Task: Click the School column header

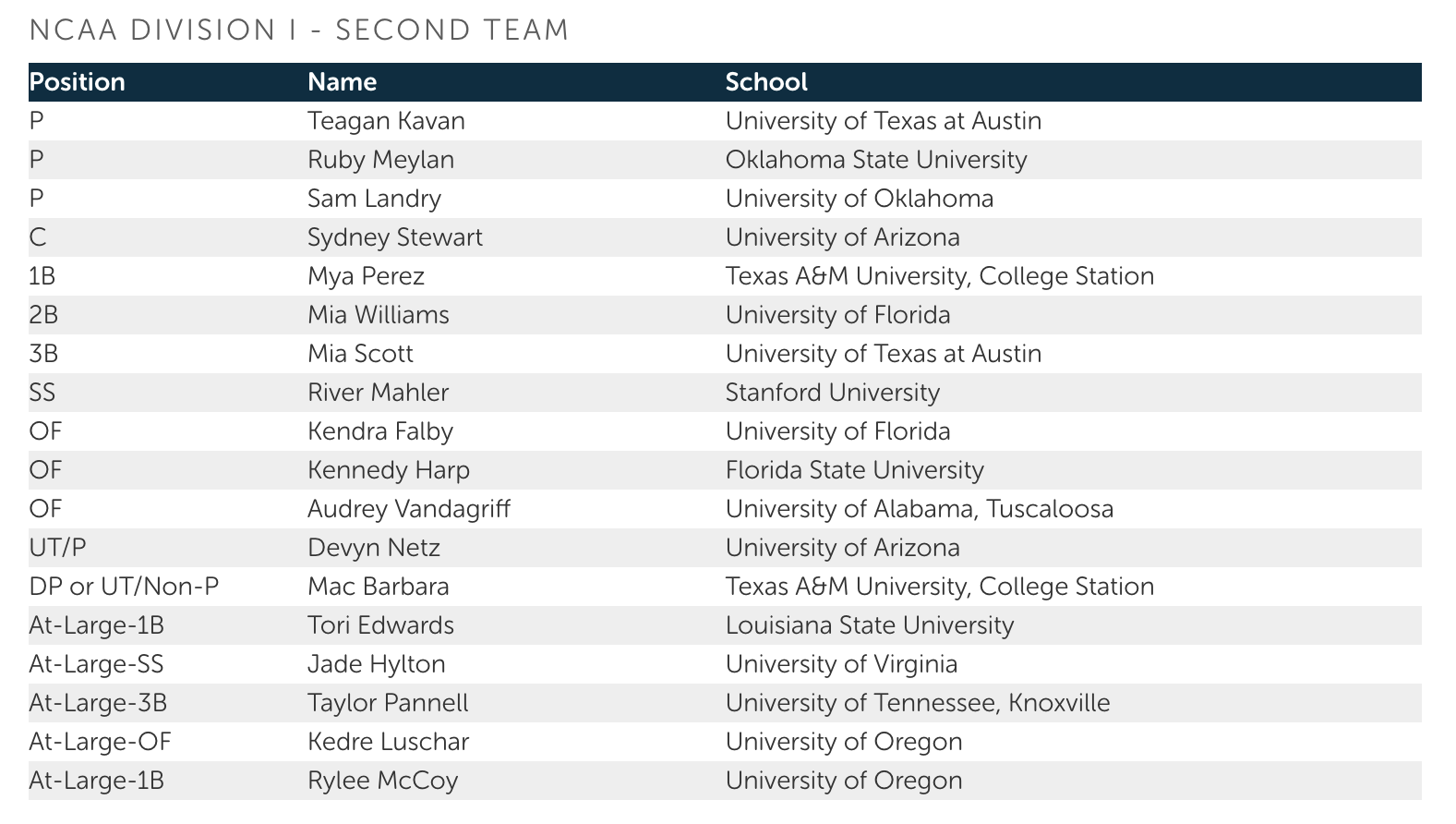Action: (766, 82)
